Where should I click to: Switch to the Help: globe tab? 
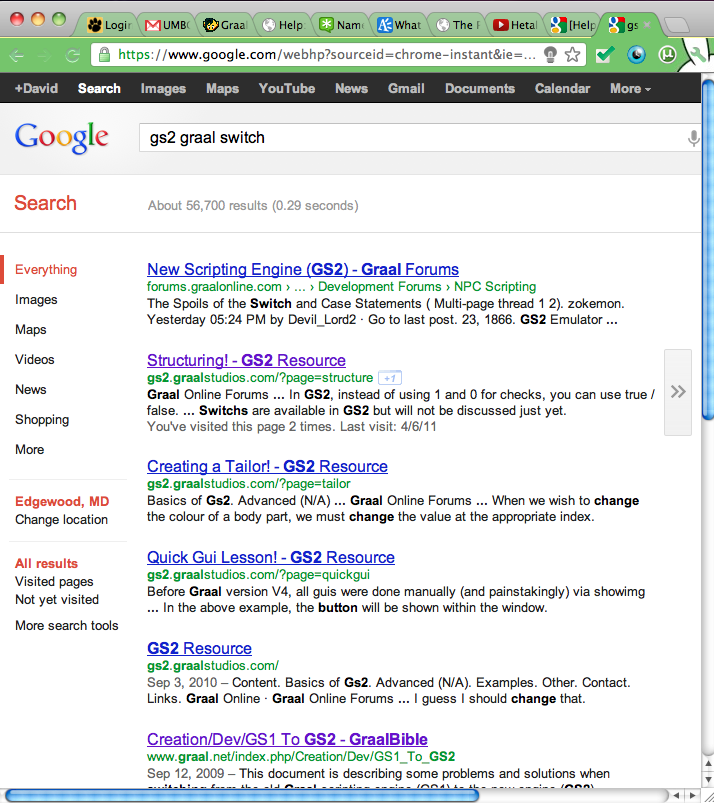pos(283,25)
